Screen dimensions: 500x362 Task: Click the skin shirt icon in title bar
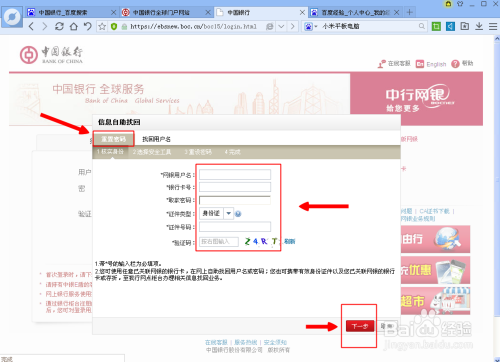460,4
